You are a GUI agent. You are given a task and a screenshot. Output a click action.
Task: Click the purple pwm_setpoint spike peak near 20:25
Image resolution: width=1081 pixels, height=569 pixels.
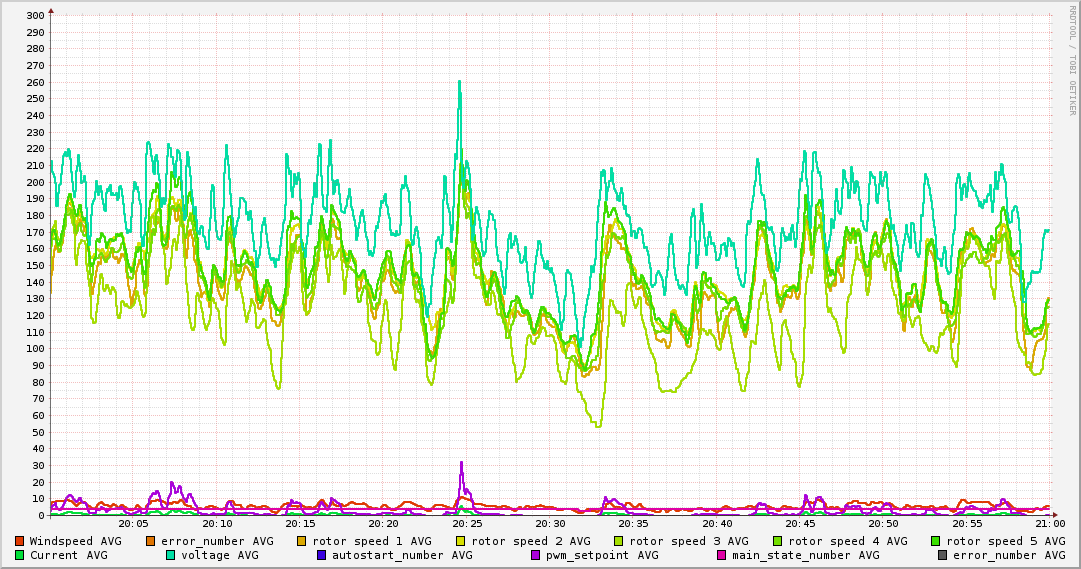461,463
